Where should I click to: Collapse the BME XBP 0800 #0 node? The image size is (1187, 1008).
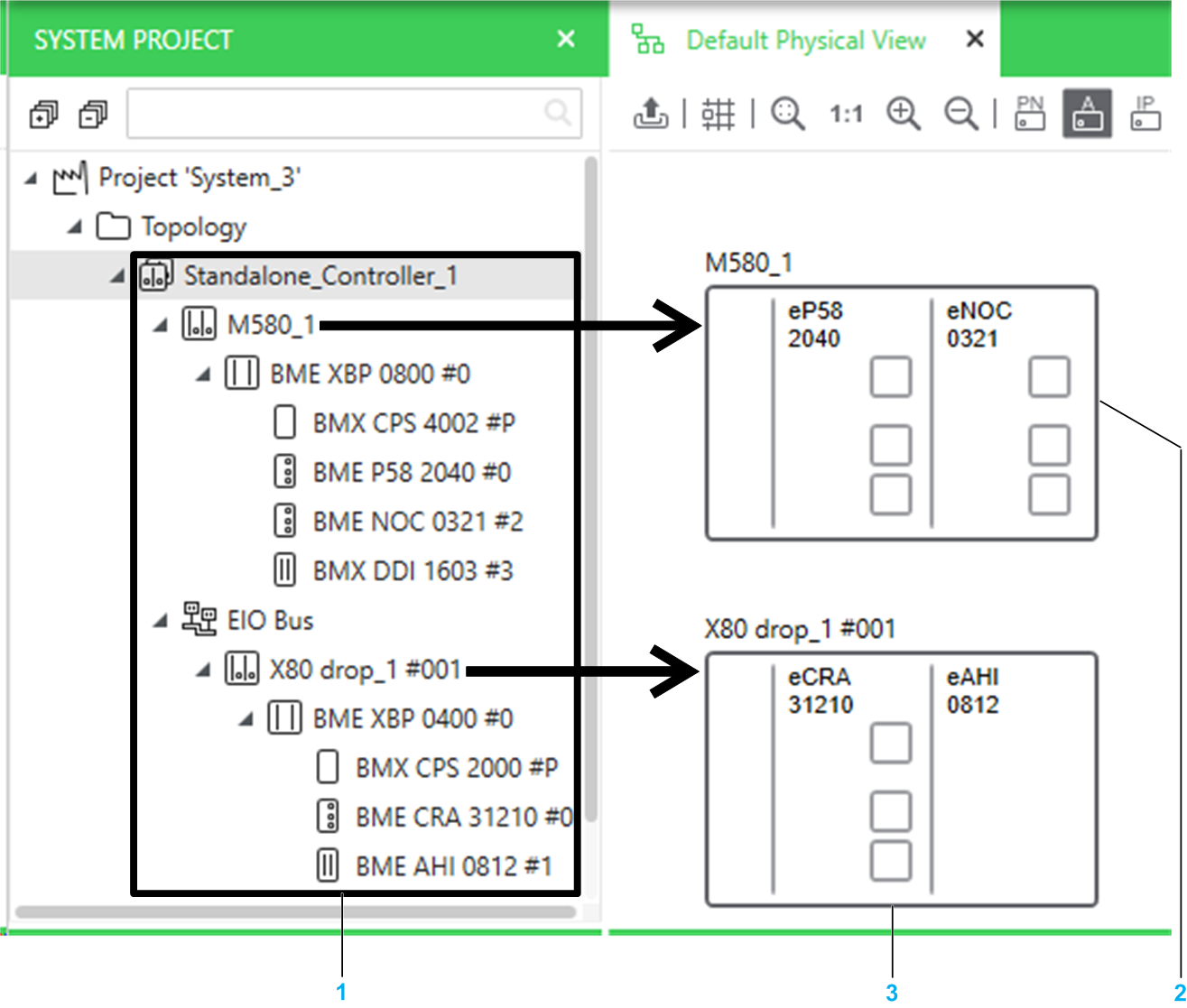202,375
